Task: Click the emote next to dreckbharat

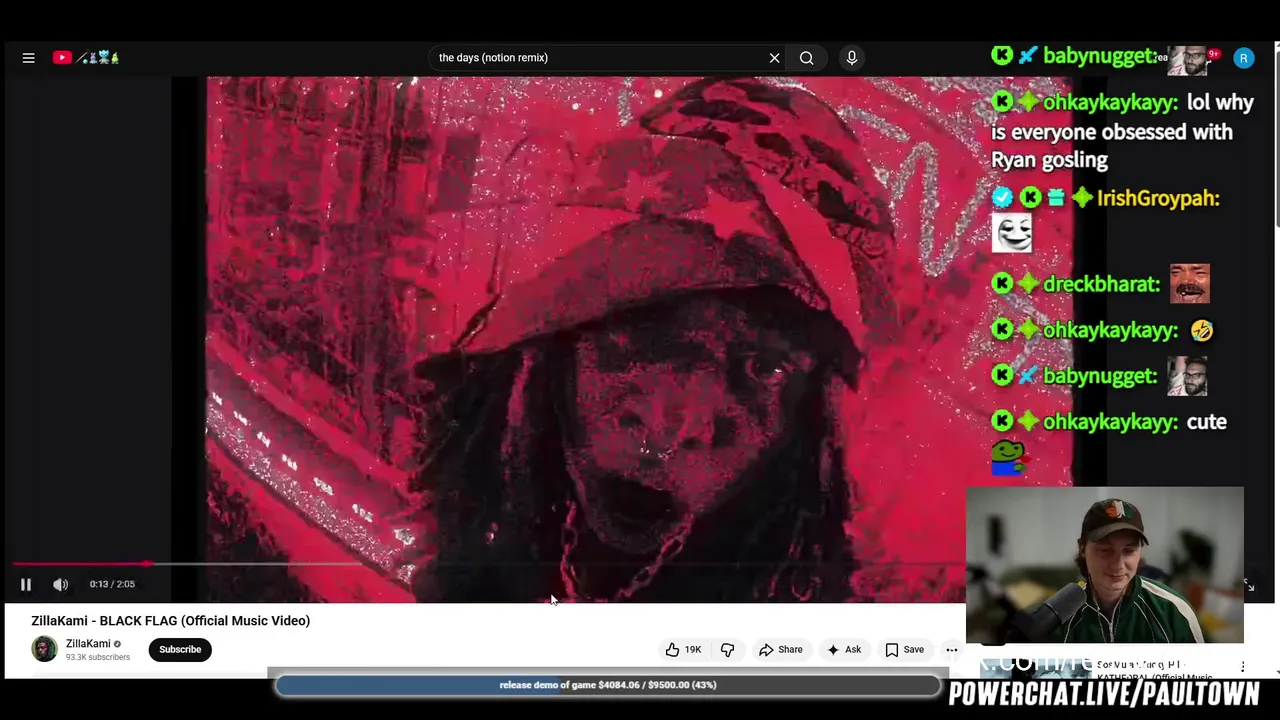Action: (x=1190, y=284)
